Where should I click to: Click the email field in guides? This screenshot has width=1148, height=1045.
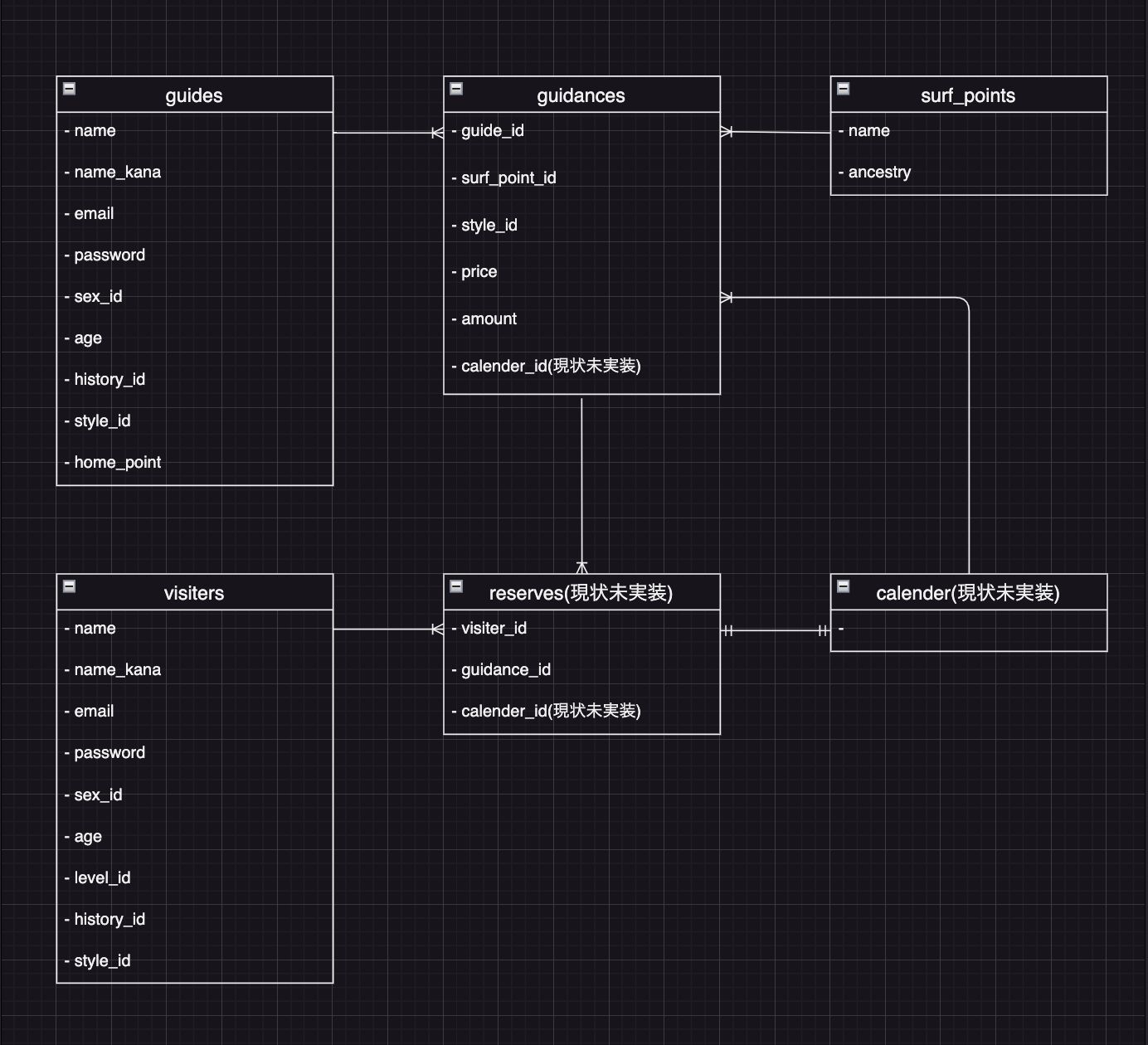[x=92, y=213]
